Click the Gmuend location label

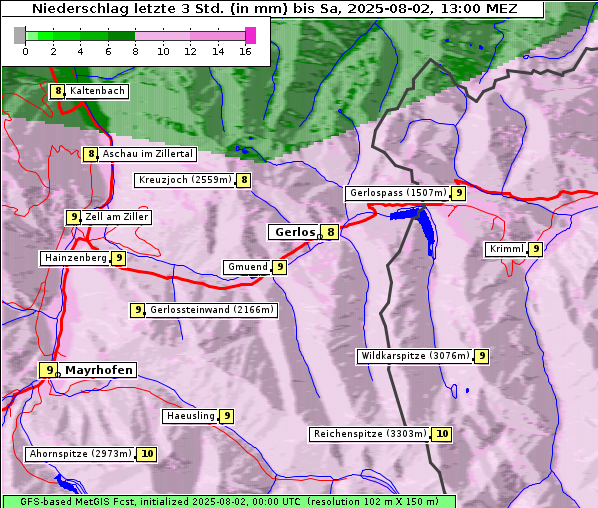[248, 267]
